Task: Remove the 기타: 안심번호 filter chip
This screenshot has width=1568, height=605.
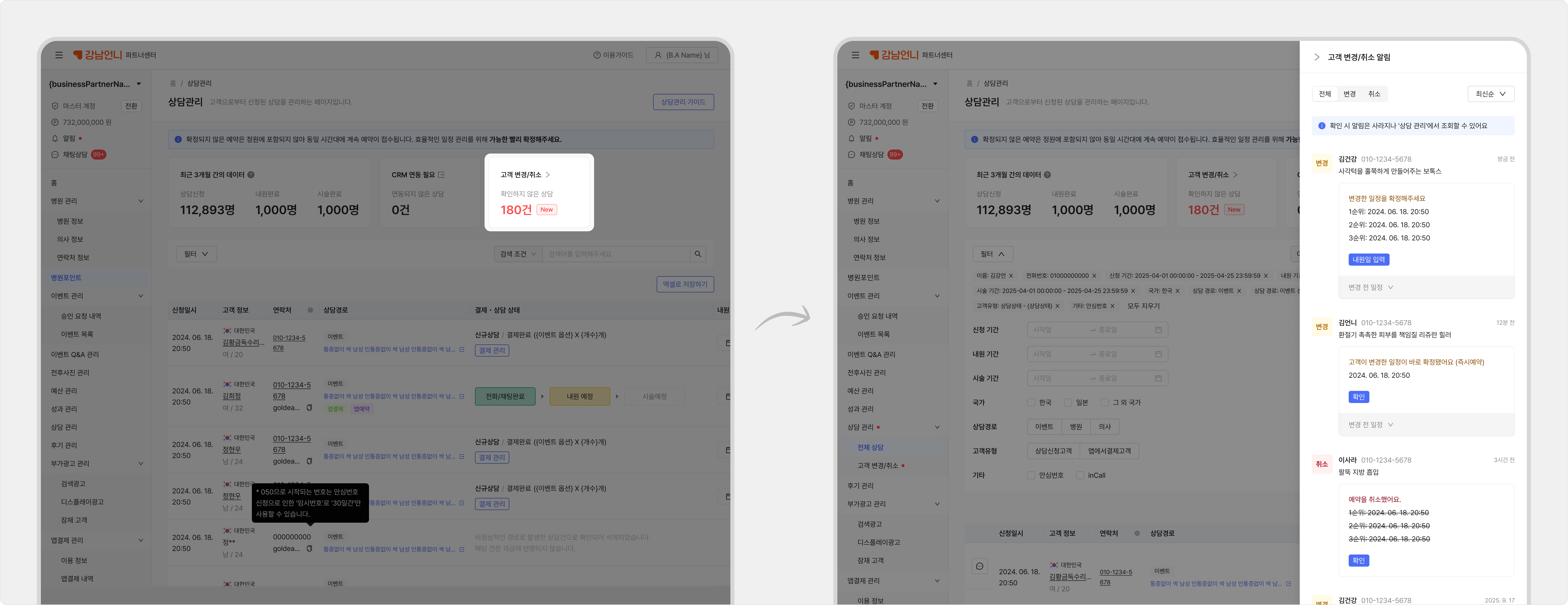Action: (x=1112, y=307)
